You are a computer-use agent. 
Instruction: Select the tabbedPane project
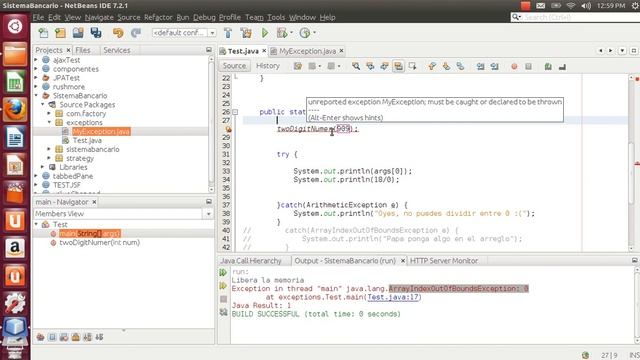tap(73, 176)
